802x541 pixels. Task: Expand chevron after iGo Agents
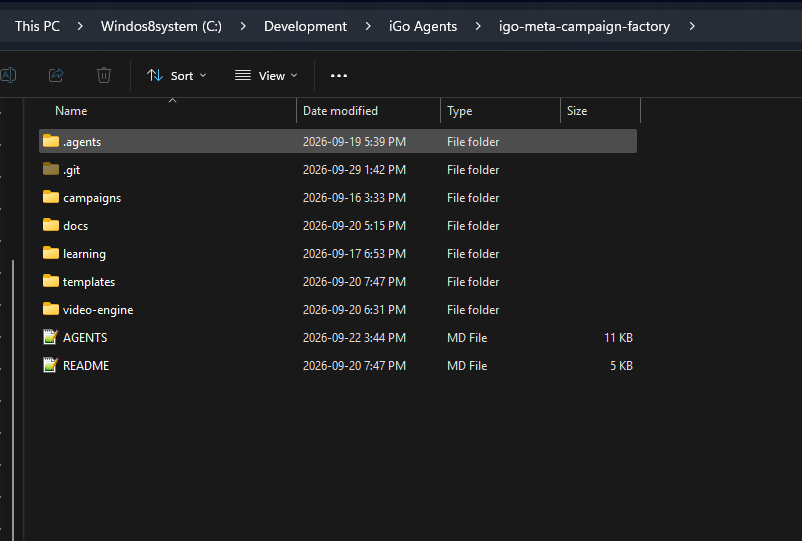click(478, 26)
